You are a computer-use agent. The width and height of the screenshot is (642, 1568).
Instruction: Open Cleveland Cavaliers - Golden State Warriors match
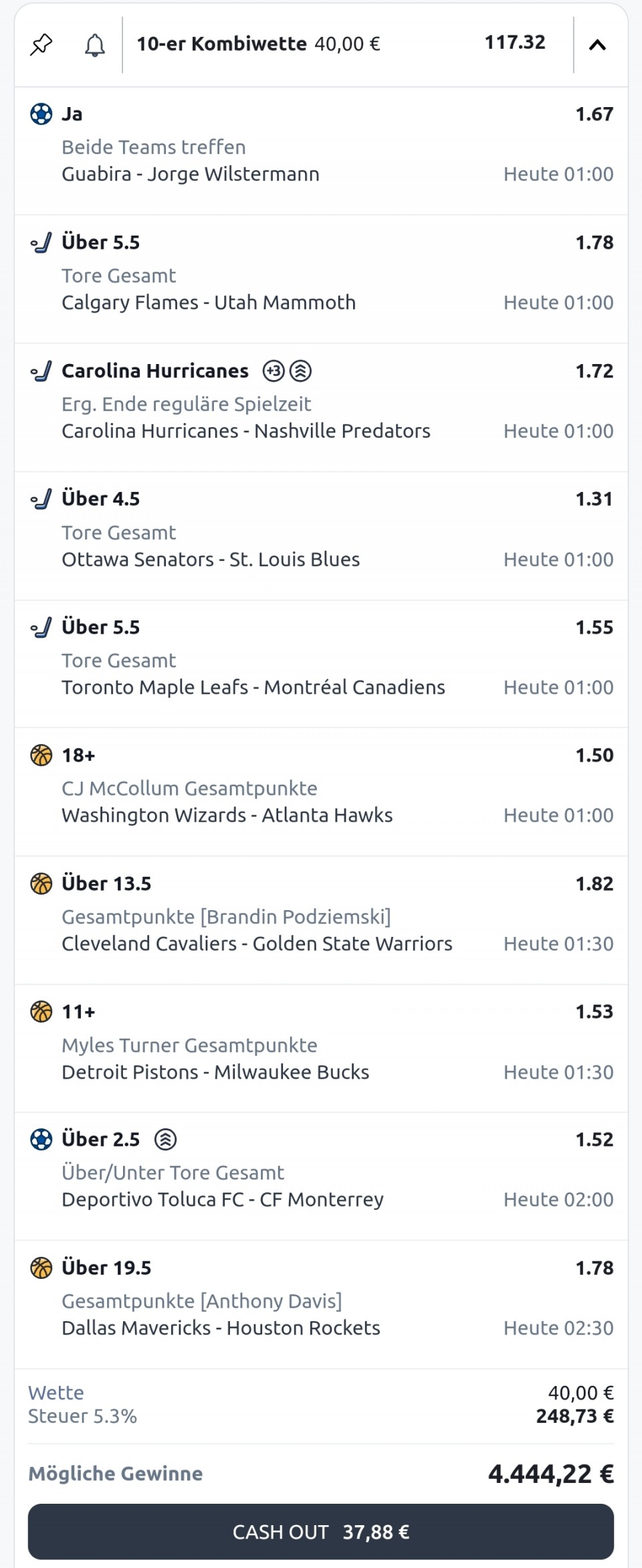pos(257,944)
